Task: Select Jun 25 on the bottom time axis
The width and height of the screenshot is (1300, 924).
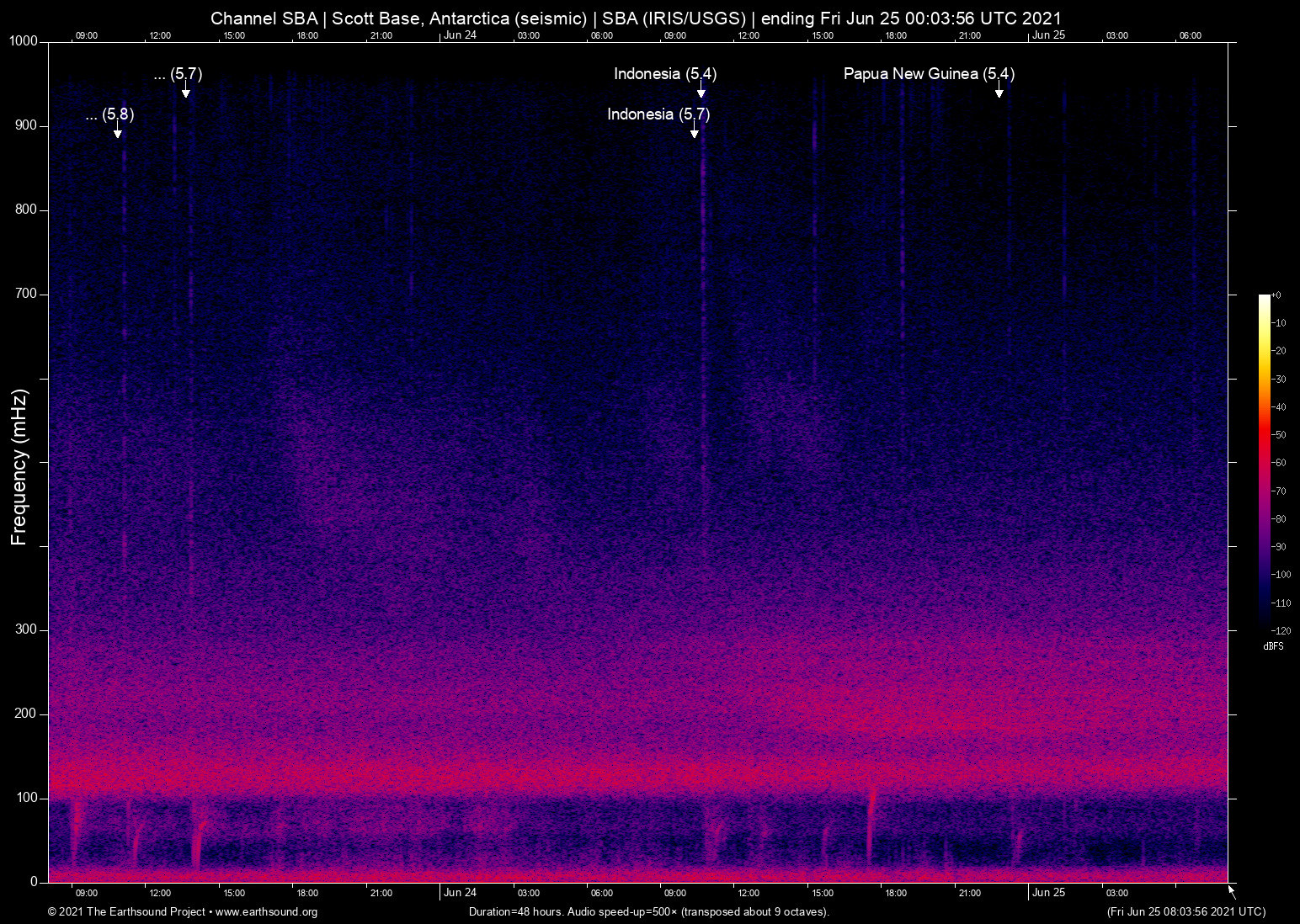Action: pos(1048,893)
